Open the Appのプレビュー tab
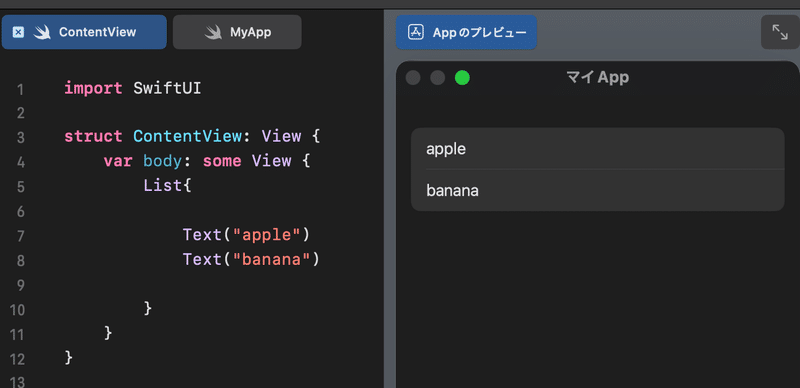Viewport: 800px width, 388px height. pos(466,32)
